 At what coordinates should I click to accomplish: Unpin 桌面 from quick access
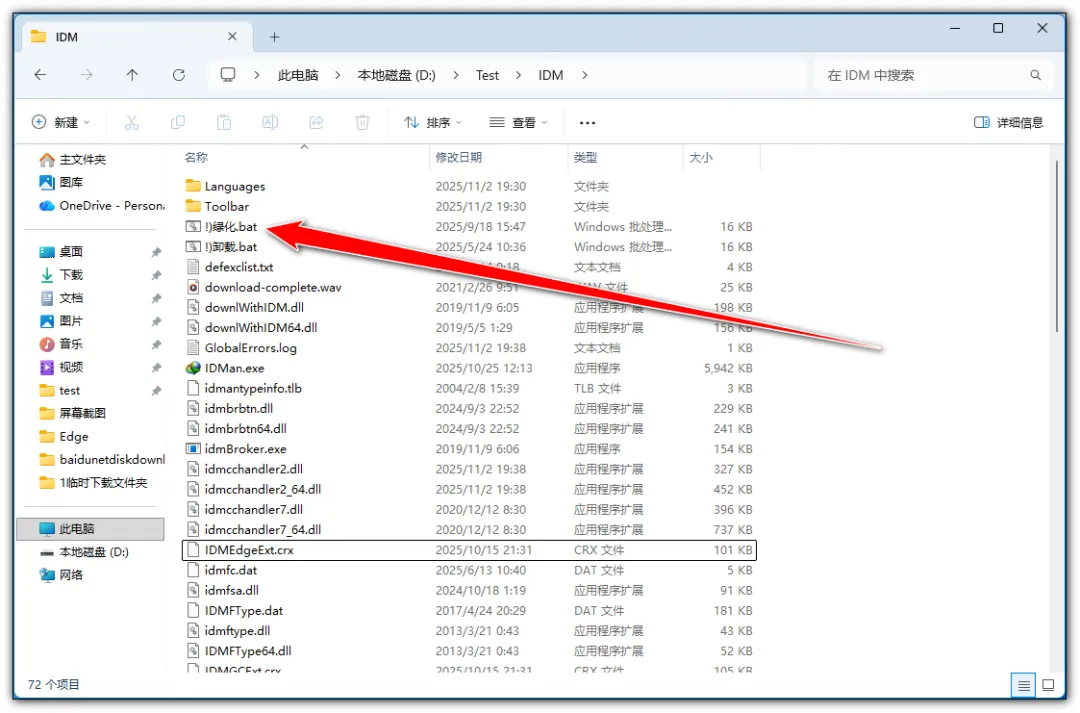[156, 252]
